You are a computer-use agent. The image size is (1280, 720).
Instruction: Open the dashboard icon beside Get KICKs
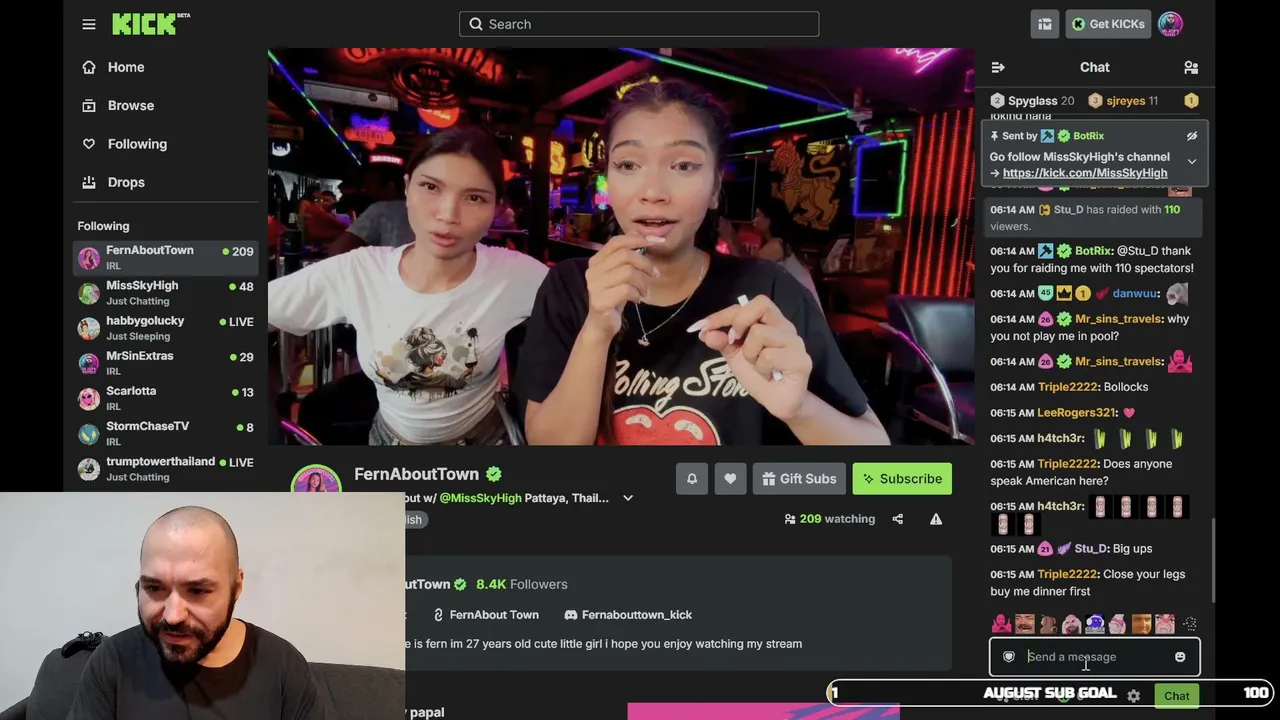[x=1045, y=24]
